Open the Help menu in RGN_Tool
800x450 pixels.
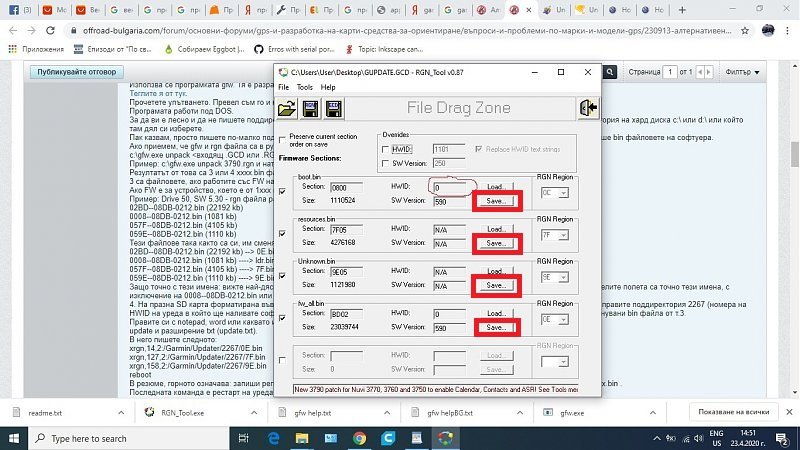[329, 88]
